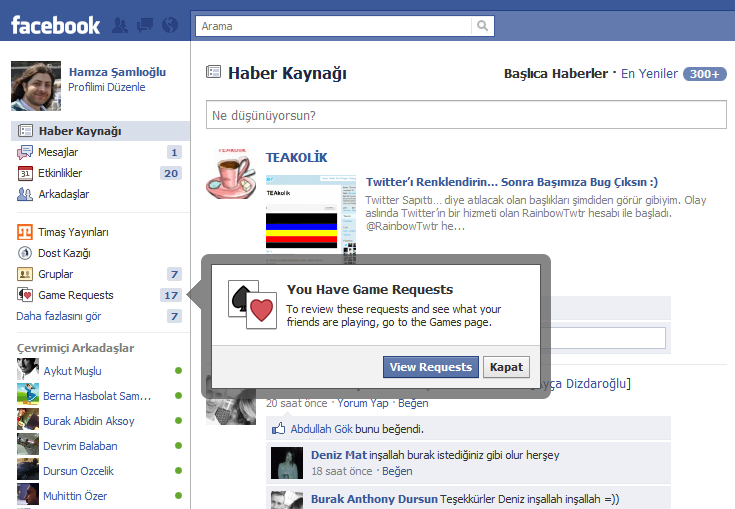Click the Etkinlikler calendar icon
The image size is (735, 509).
click(x=25, y=173)
